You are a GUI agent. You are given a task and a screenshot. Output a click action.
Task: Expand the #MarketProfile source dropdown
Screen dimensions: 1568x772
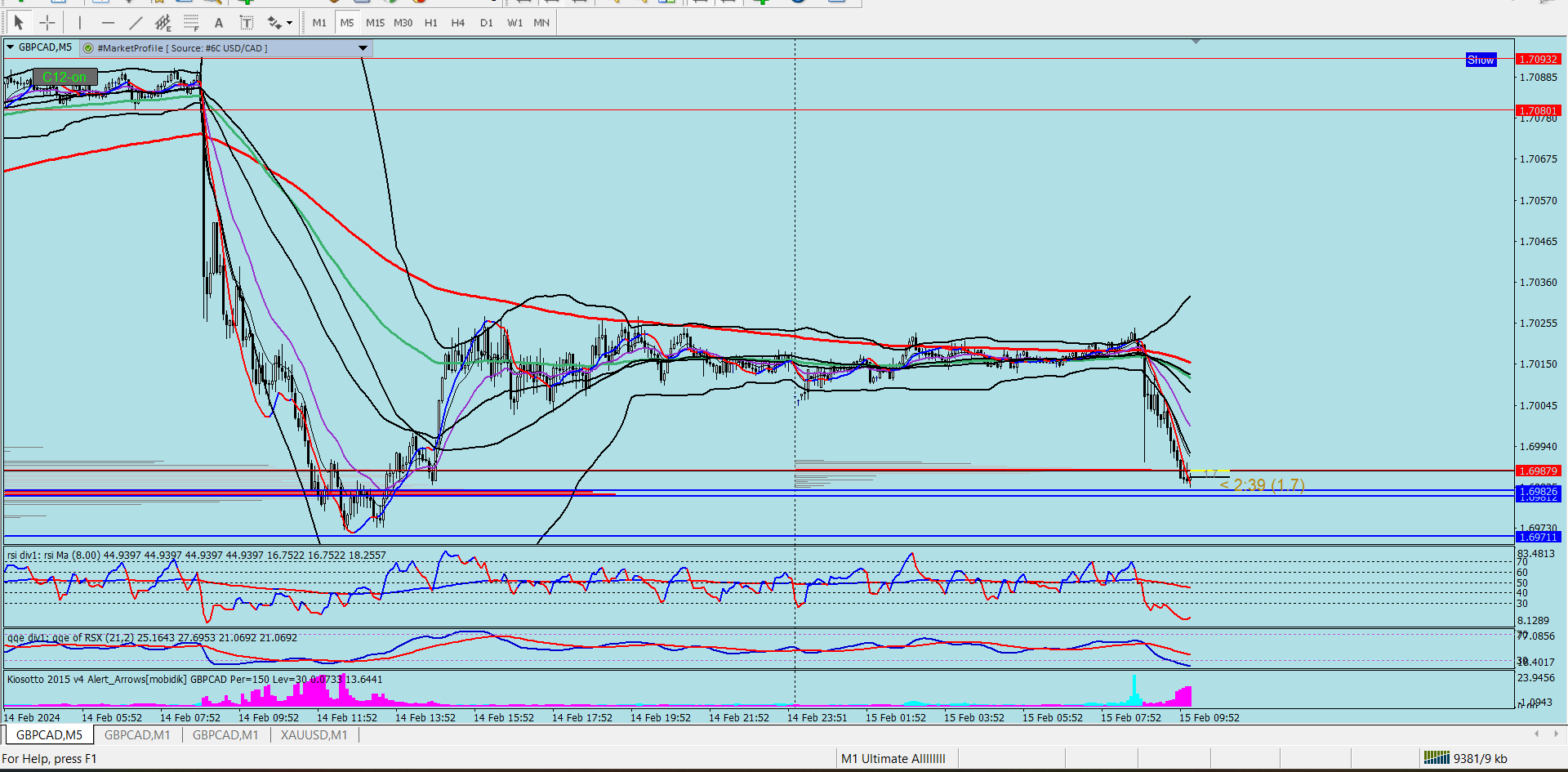click(363, 48)
